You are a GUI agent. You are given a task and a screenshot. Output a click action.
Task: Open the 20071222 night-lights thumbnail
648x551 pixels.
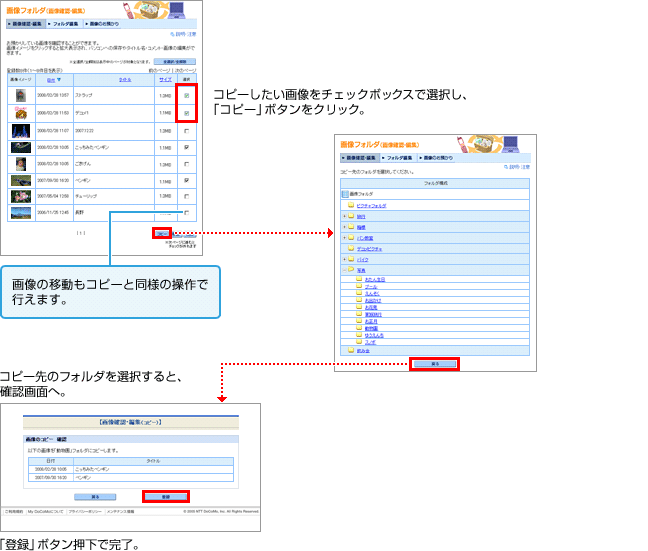click(21, 131)
